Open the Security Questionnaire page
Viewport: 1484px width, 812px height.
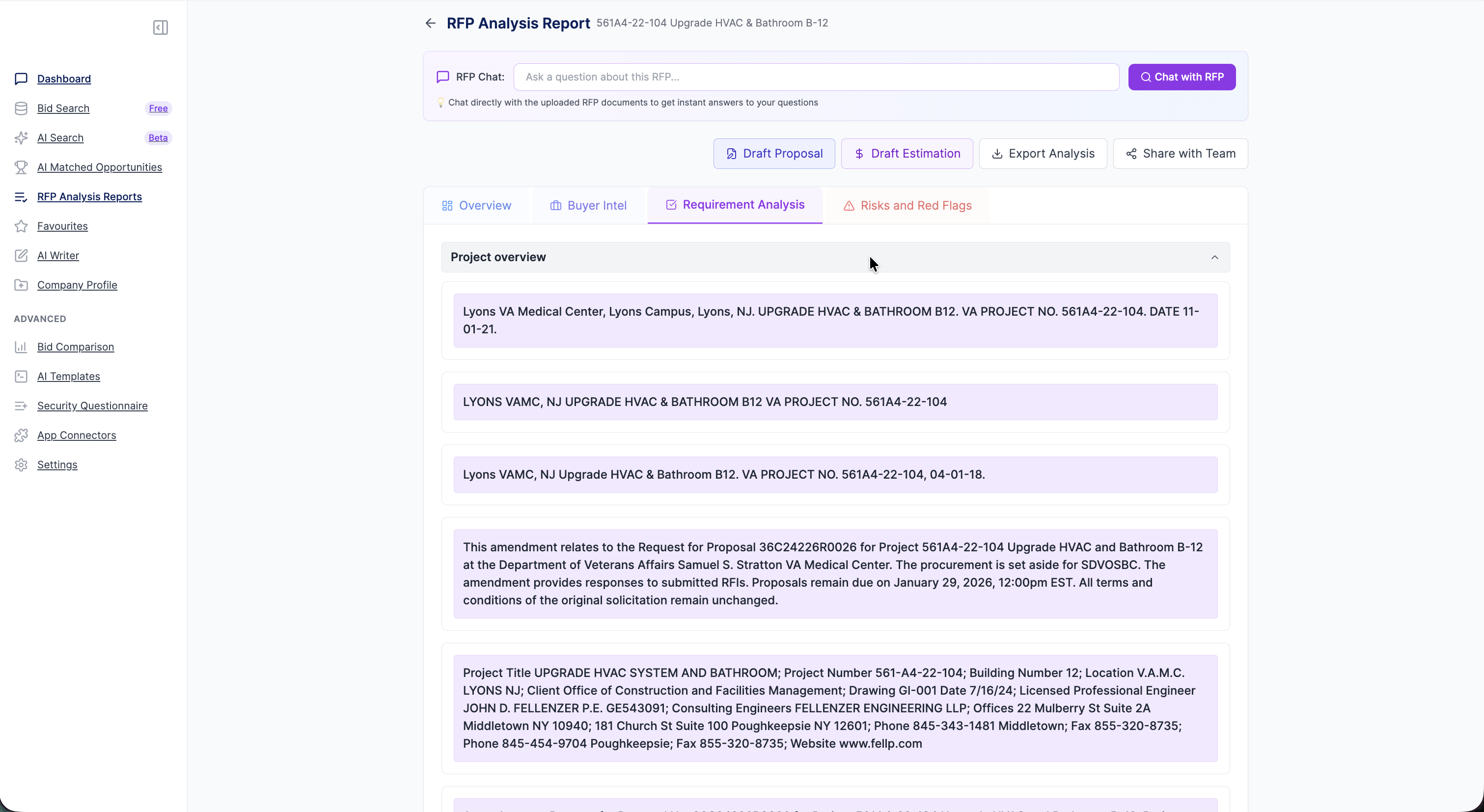[92, 406]
